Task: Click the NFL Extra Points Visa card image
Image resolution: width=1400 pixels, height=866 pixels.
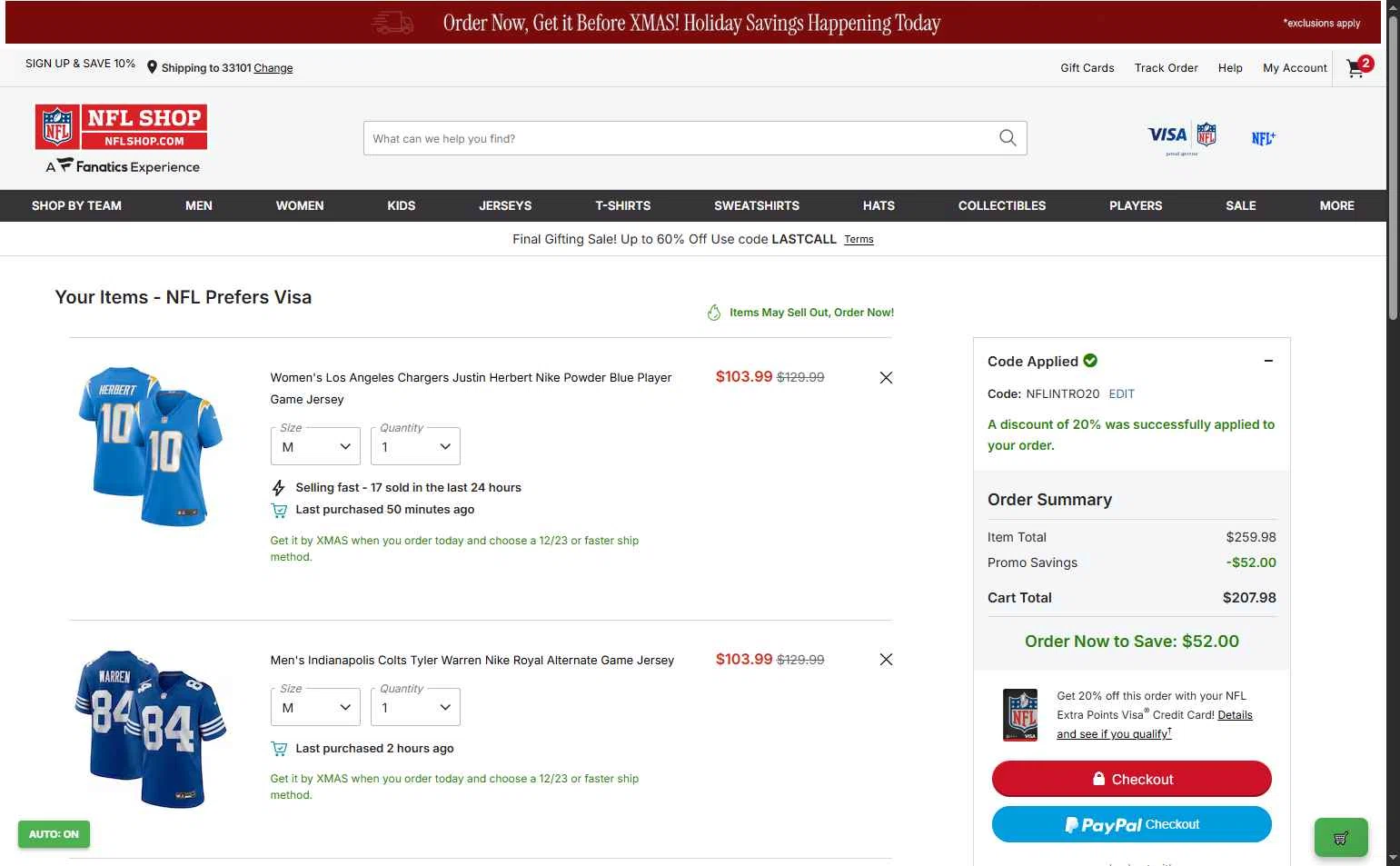Action: point(1020,714)
